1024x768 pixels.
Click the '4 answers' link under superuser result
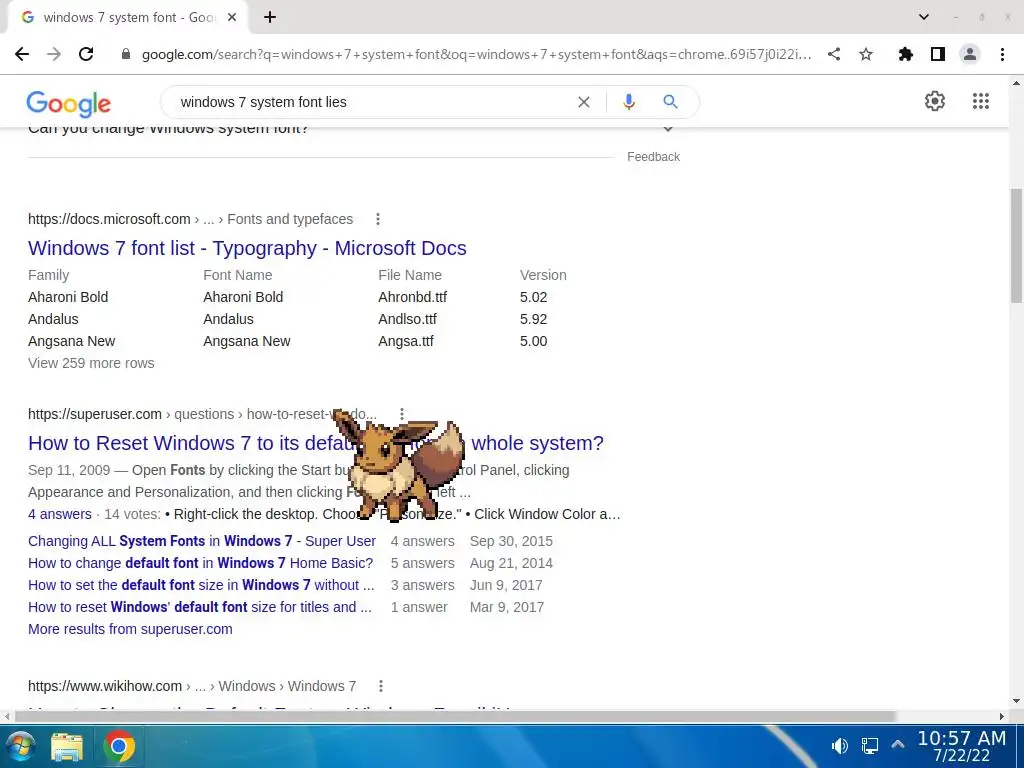point(60,514)
